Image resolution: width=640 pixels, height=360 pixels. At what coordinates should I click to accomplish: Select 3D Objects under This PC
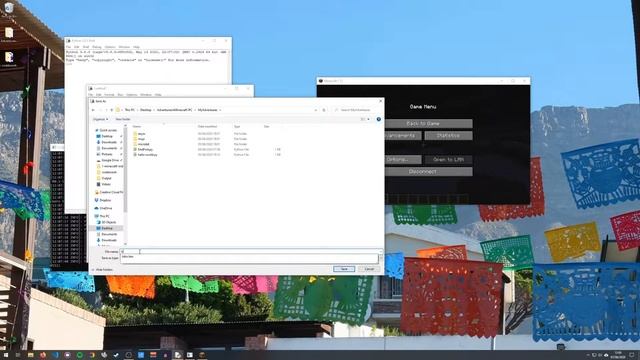(109, 222)
